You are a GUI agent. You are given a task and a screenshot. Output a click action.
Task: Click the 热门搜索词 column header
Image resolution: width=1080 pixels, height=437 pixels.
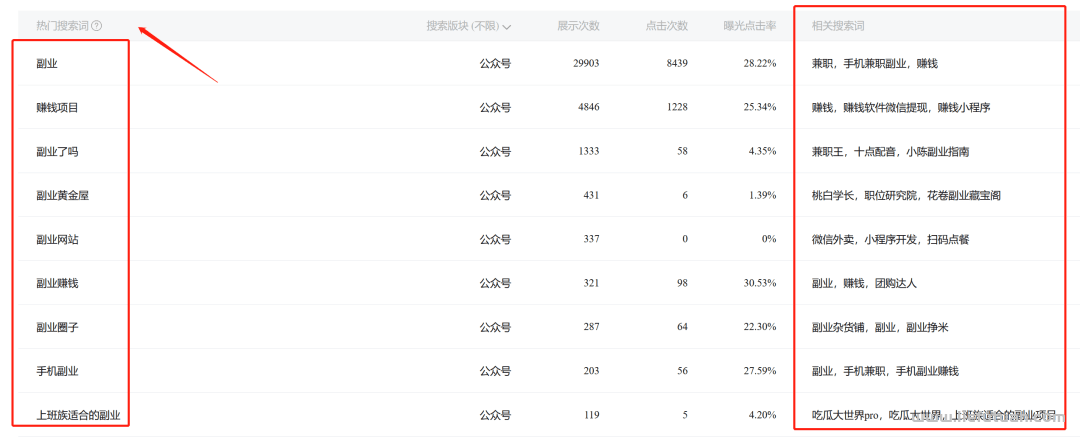[x=62, y=26]
